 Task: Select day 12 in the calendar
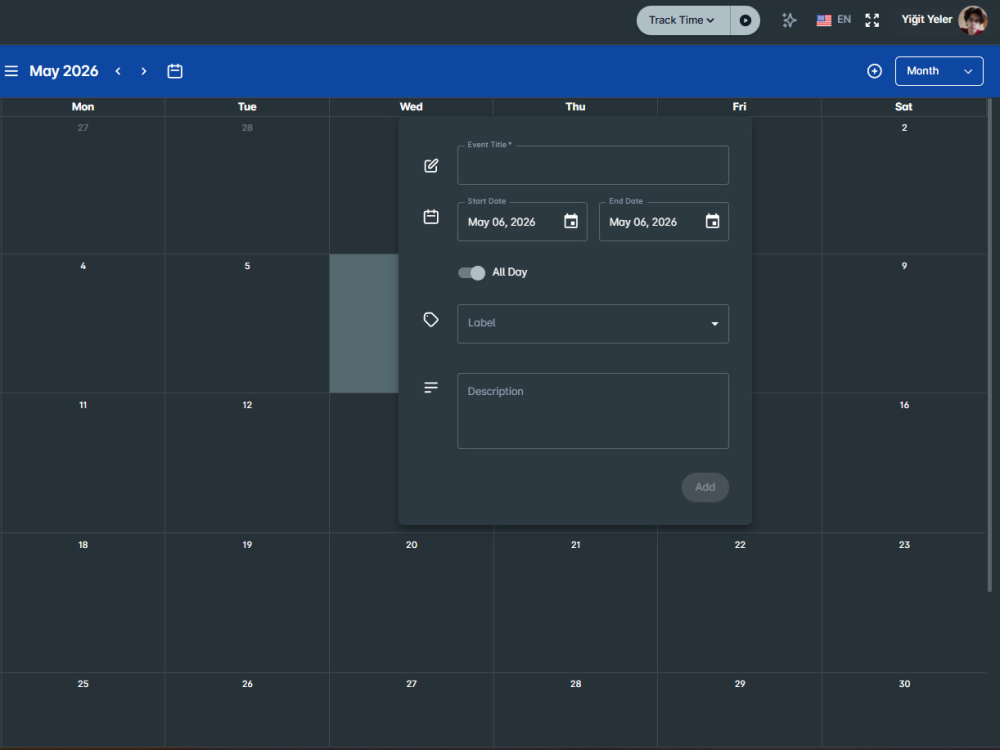(x=247, y=405)
